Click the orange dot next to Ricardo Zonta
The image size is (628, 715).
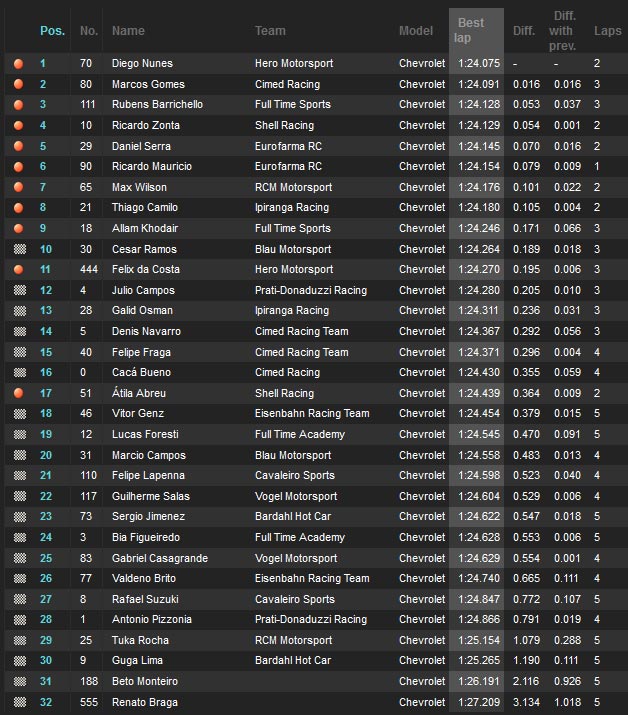pyautogui.click(x=19, y=125)
